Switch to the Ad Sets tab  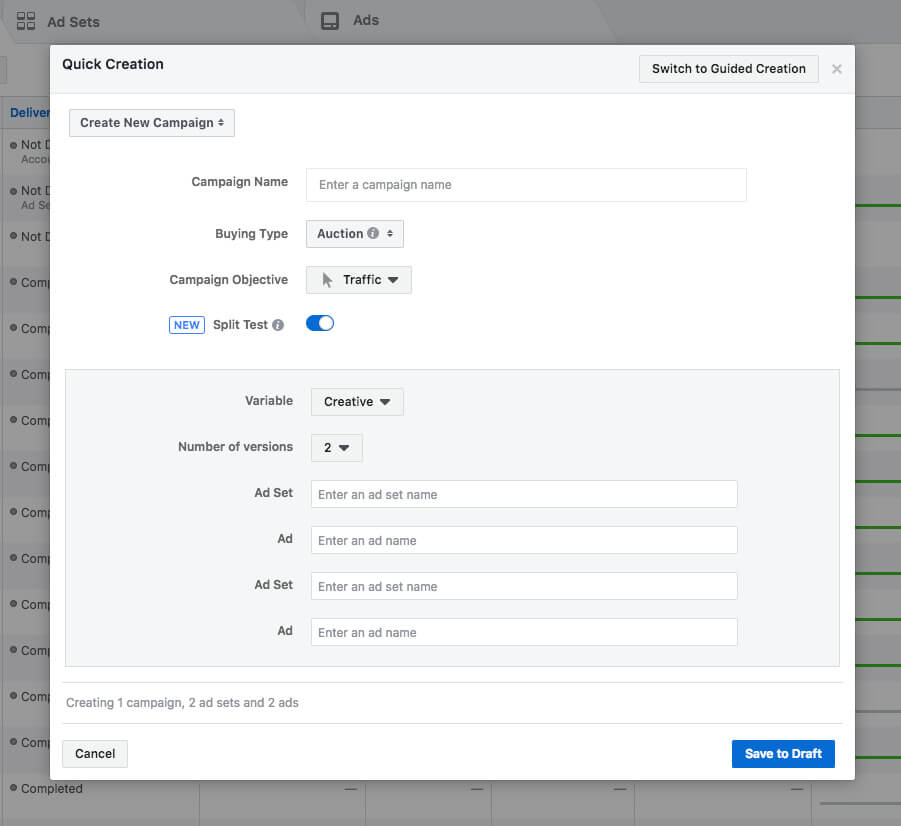pyautogui.click(x=72, y=21)
